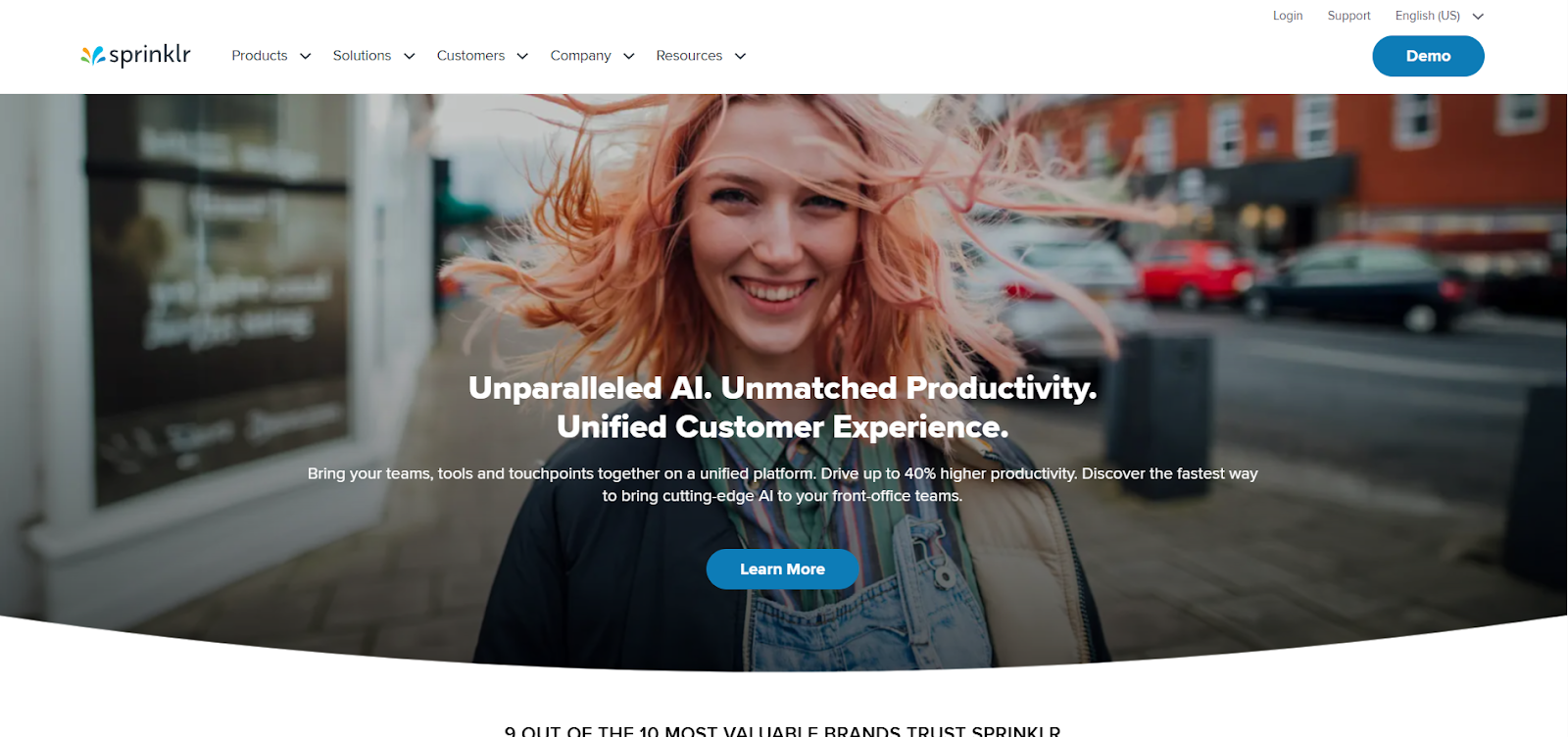The image size is (1568, 737).
Task: Click the Sprinklr logo icon
Action: click(x=93, y=56)
